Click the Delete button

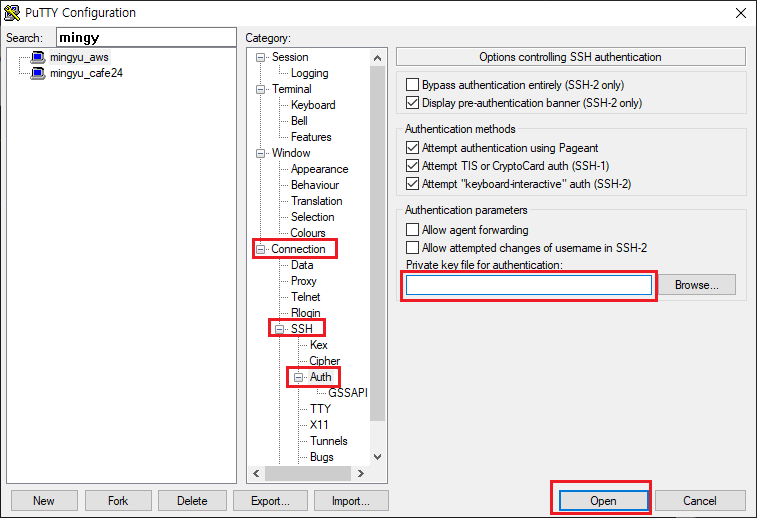(x=192, y=501)
